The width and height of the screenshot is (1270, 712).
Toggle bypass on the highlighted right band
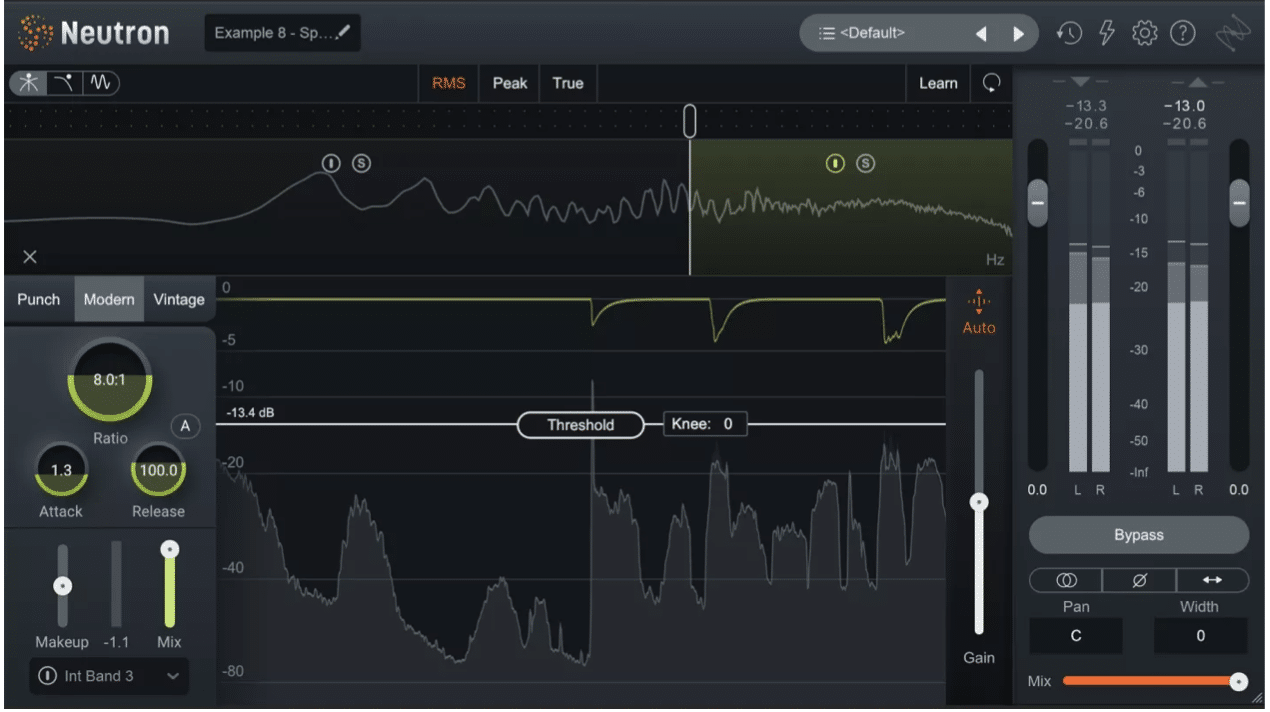point(835,162)
